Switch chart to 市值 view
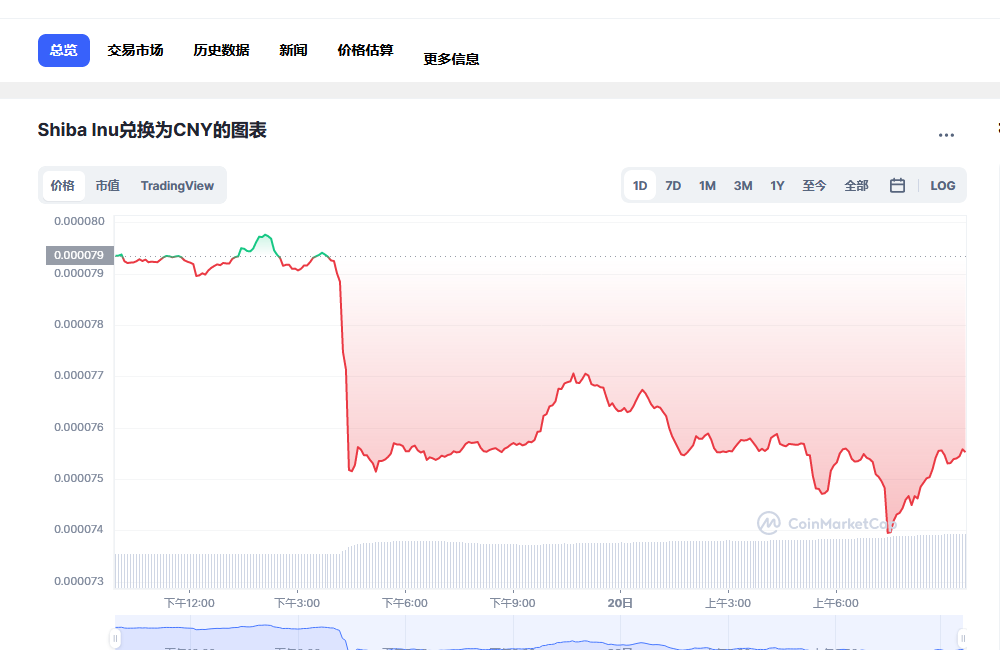 [x=107, y=185]
